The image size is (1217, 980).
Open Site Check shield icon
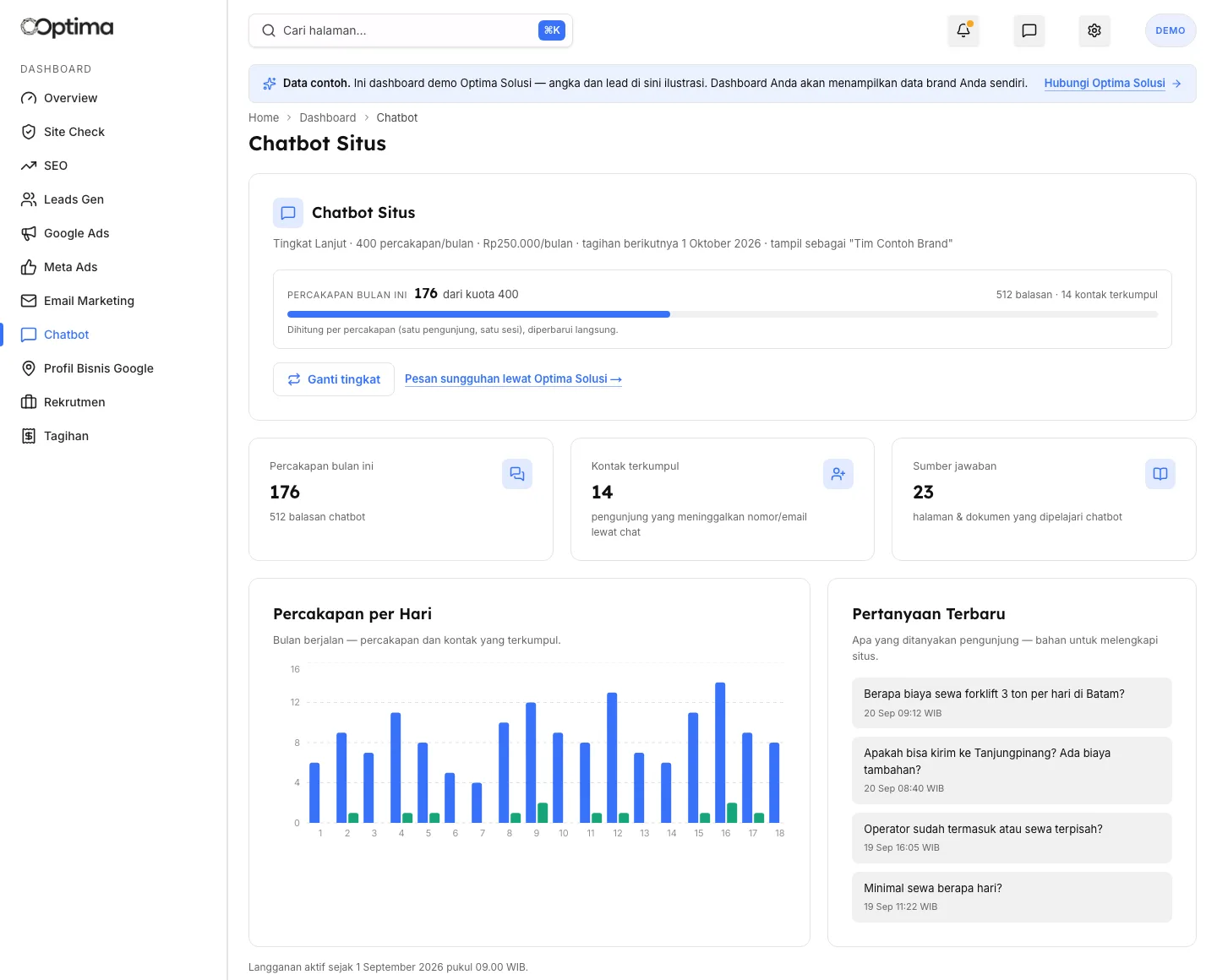[29, 132]
